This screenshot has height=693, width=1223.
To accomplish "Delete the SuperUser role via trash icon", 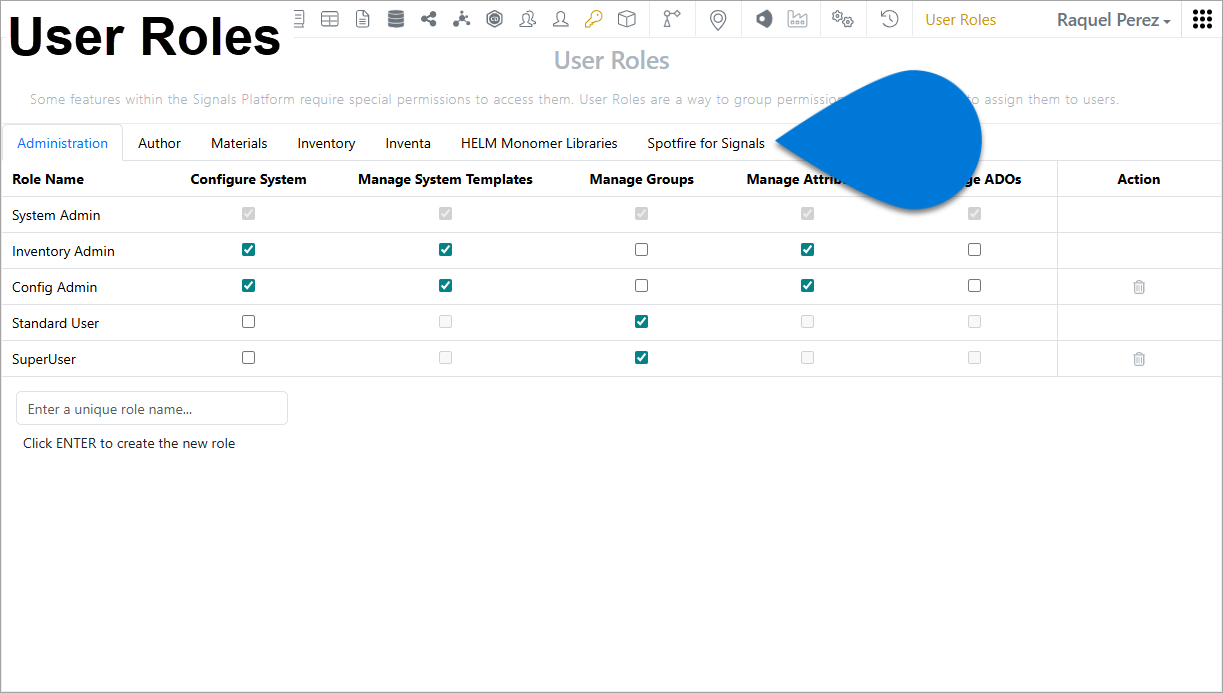I will click(x=1139, y=359).
